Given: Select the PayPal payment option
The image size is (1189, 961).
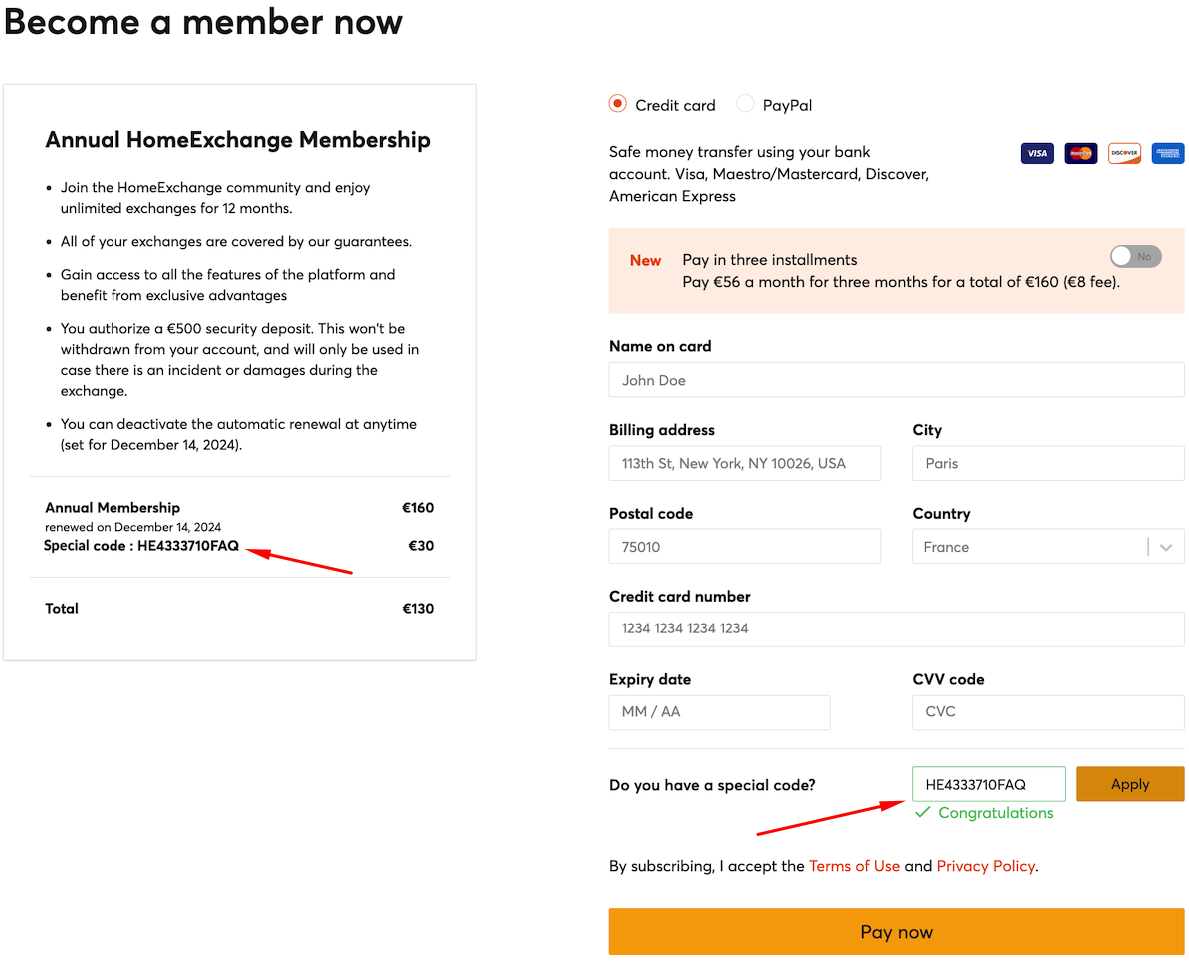Looking at the screenshot, I should coord(745,104).
